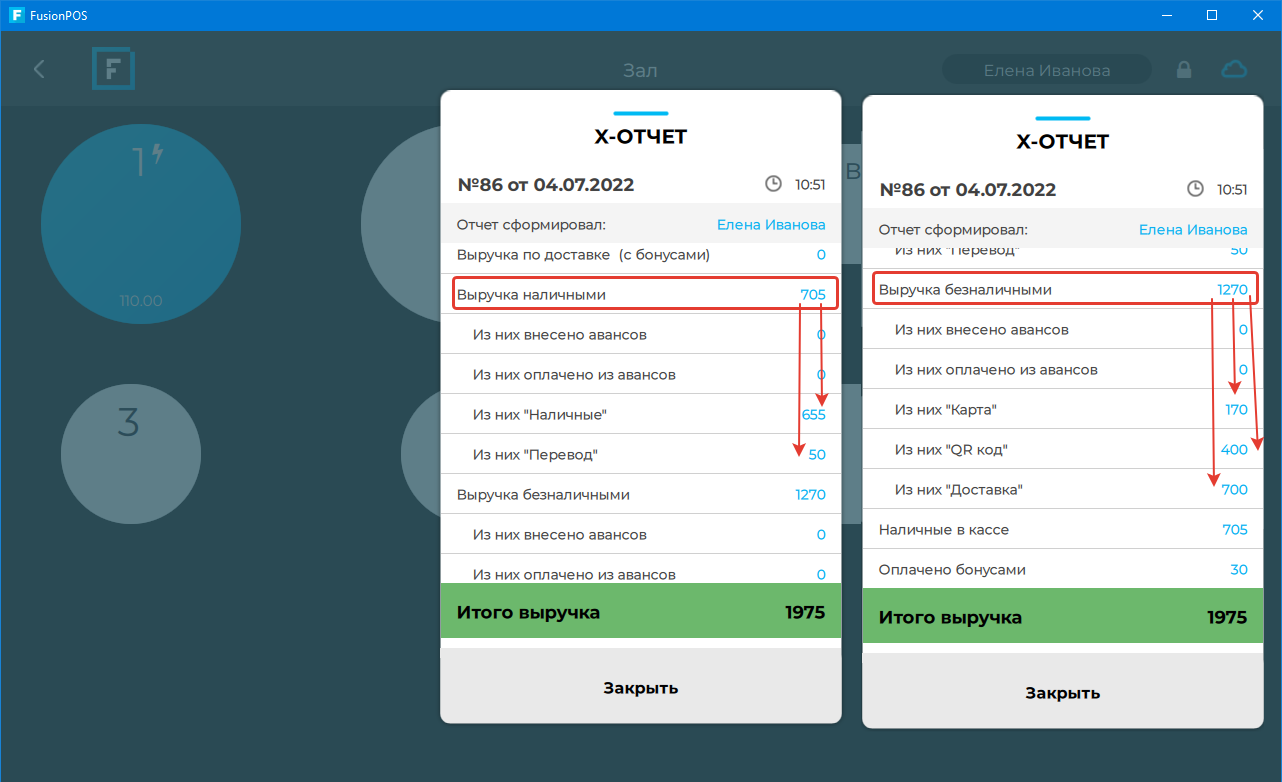Open Елена Иванова link in the right report
The width and height of the screenshot is (1282, 782).
pyautogui.click(x=1193, y=230)
